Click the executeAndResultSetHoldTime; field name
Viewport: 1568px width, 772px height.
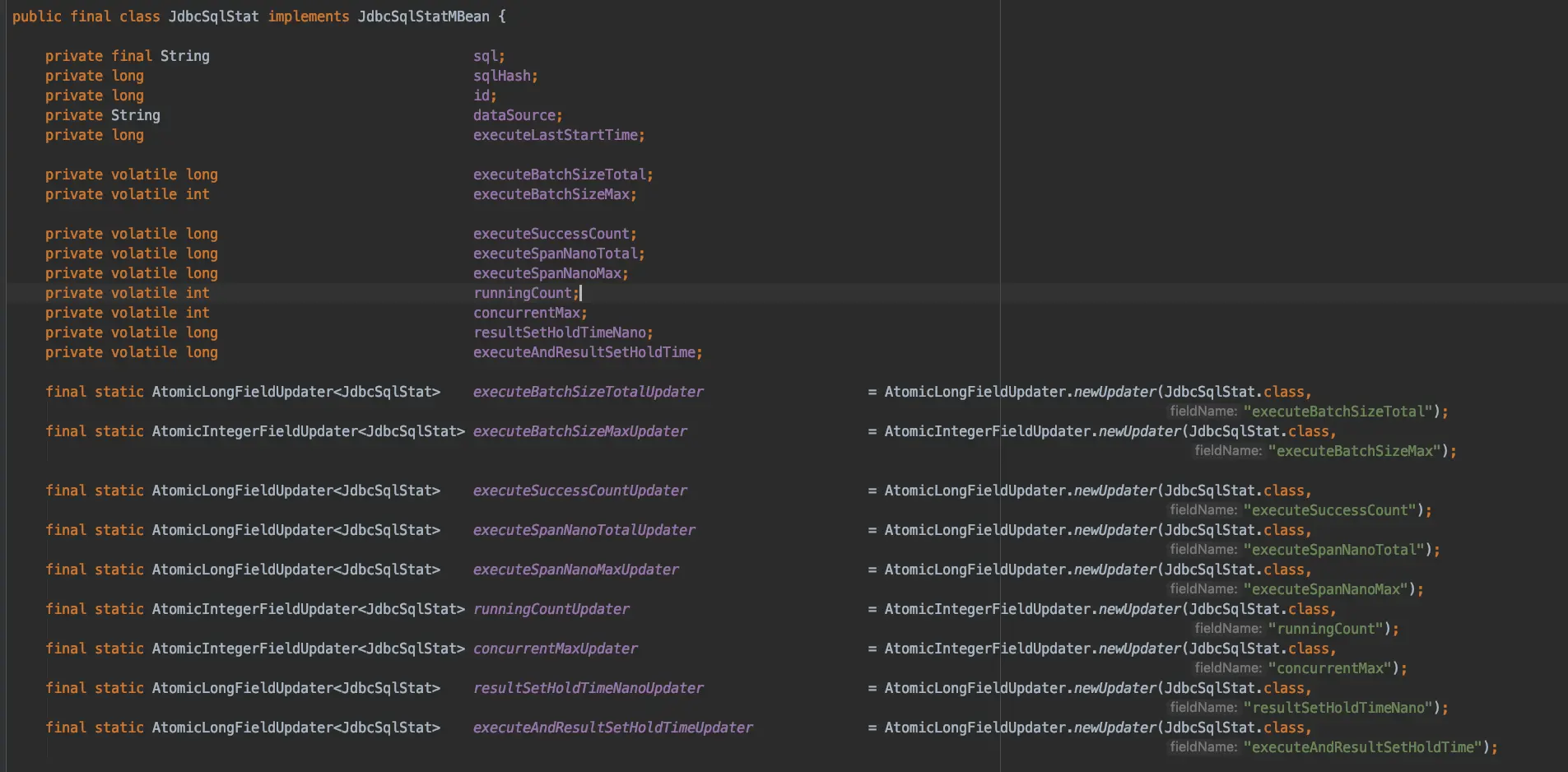(x=588, y=352)
